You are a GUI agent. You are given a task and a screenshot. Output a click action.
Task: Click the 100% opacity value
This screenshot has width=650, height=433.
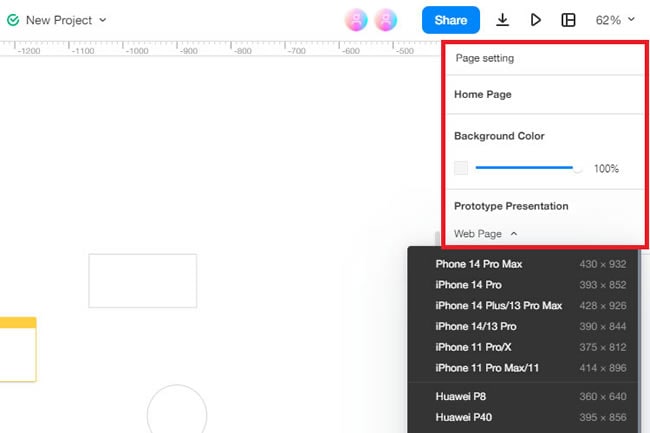click(x=606, y=169)
